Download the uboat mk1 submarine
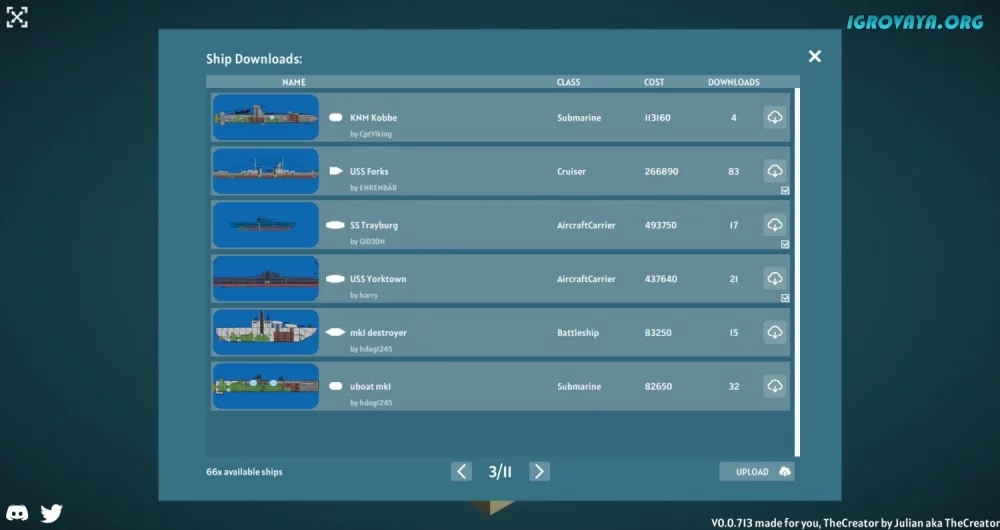This screenshot has width=1000, height=530. point(774,386)
